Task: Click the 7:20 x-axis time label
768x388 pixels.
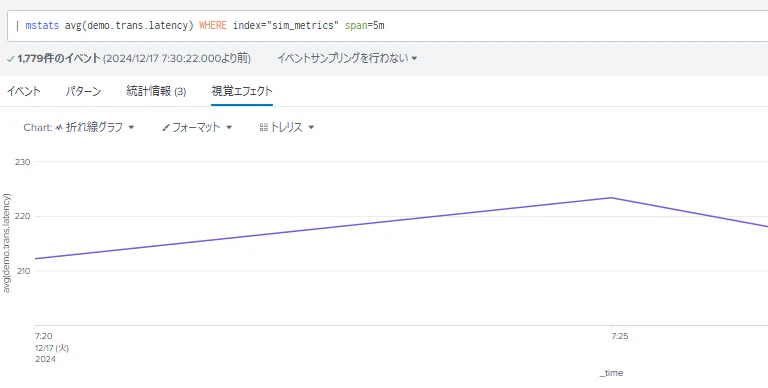Action: [44, 336]
